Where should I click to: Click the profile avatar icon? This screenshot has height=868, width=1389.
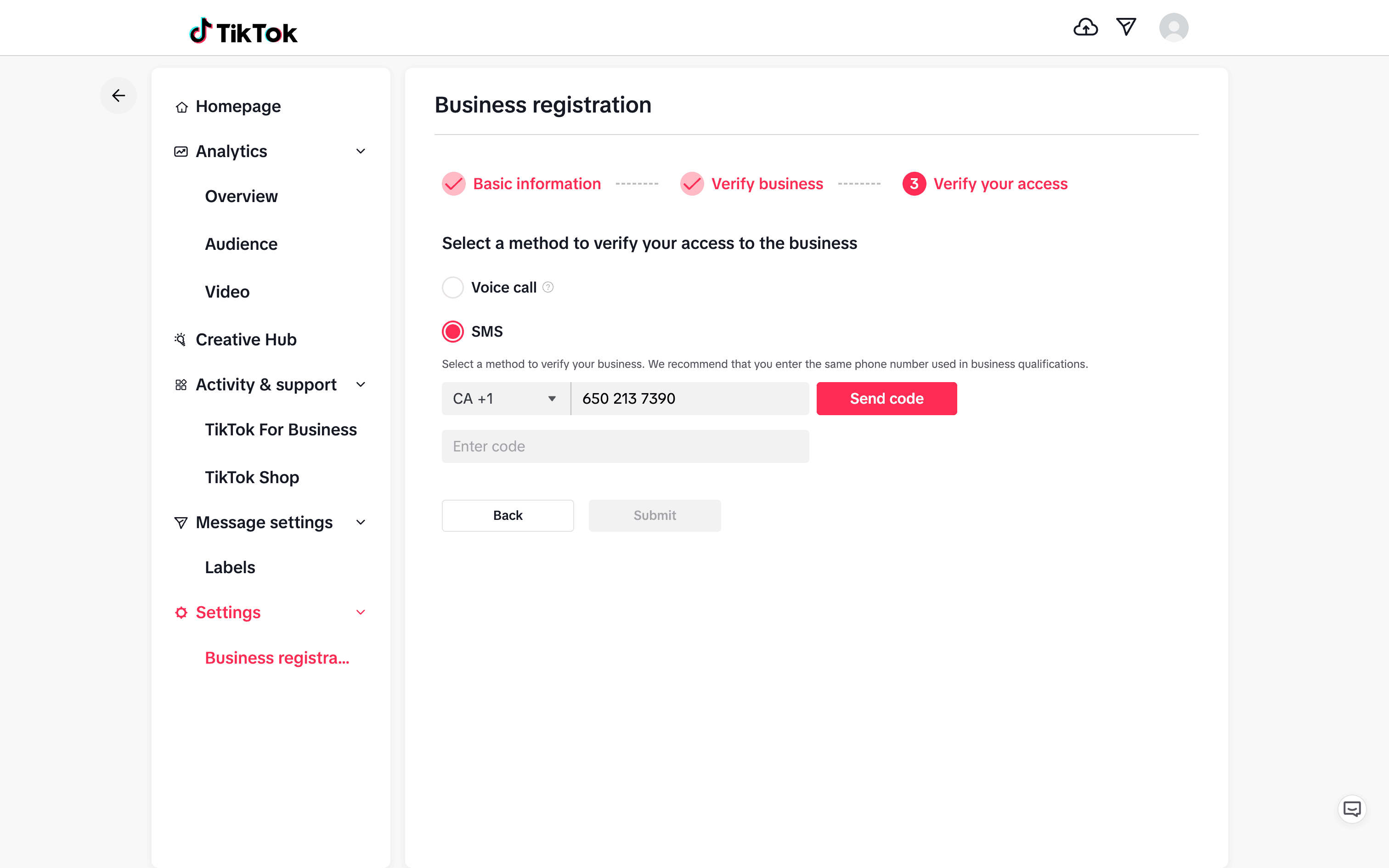1173,28
